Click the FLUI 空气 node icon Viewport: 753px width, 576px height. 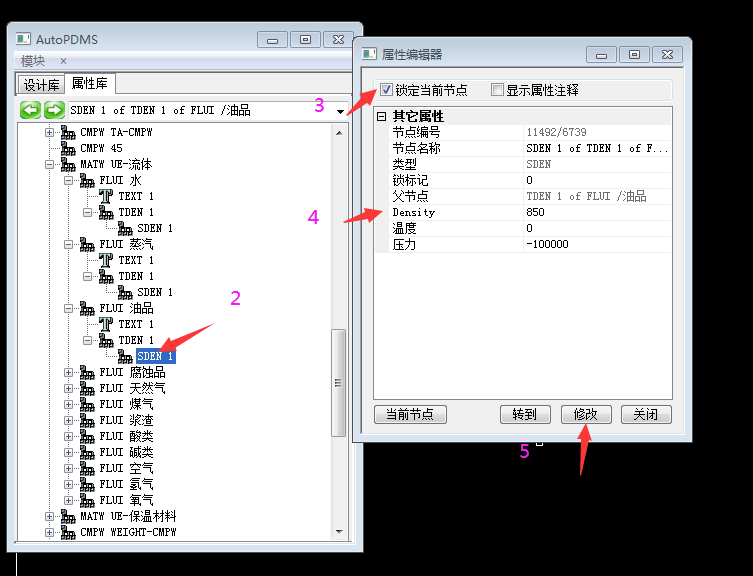87,468
